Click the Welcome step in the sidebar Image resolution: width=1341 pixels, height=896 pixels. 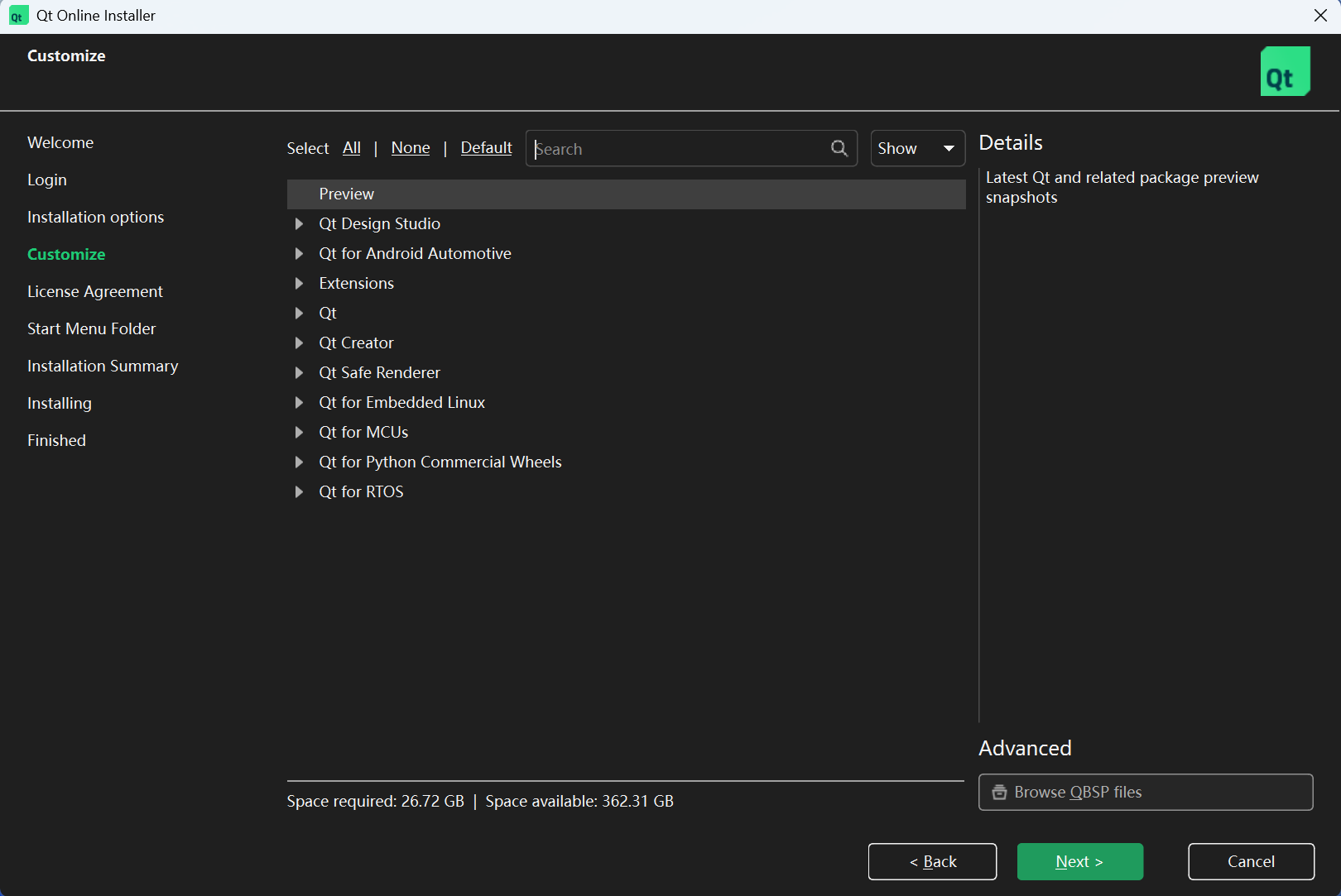click(60, 142)
